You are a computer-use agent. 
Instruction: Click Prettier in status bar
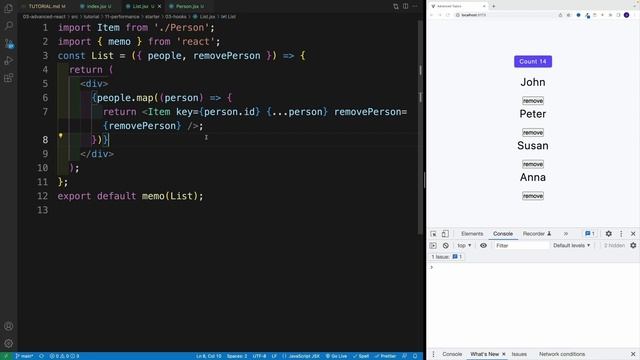click(386, 356)
